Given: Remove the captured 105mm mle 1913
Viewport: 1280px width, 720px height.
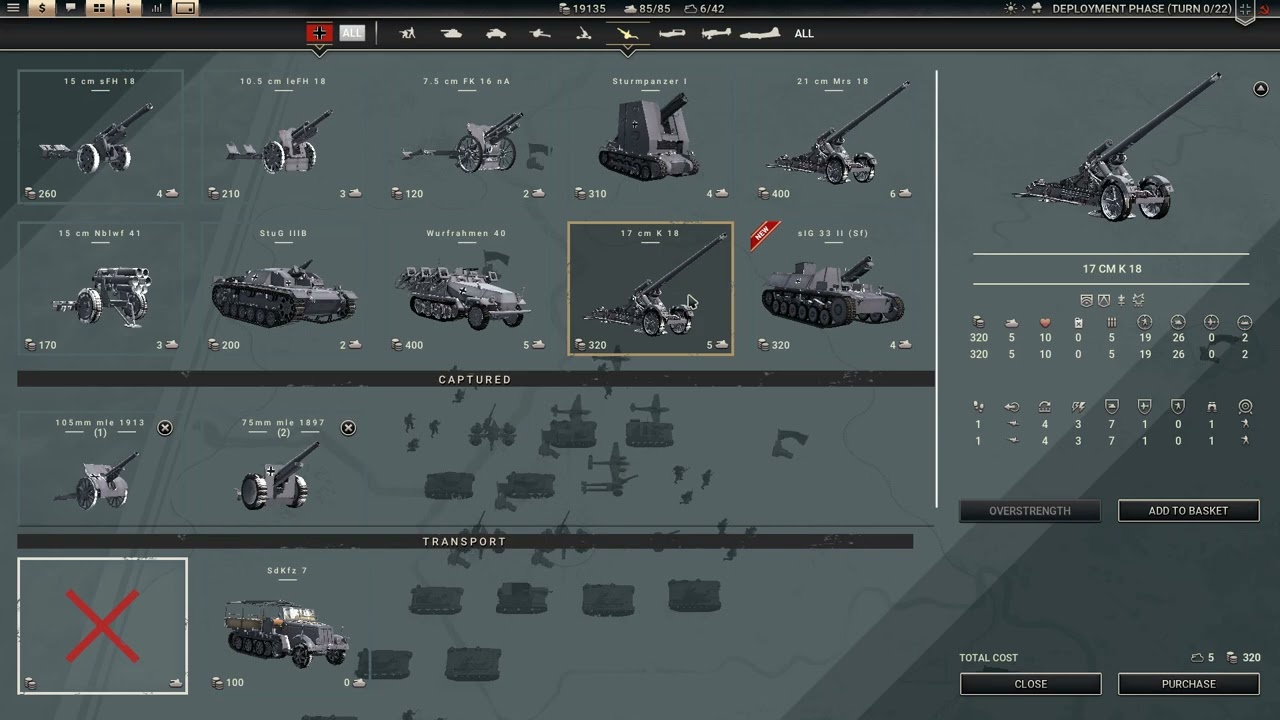Looking at the screenshot, I should (165, 428).
